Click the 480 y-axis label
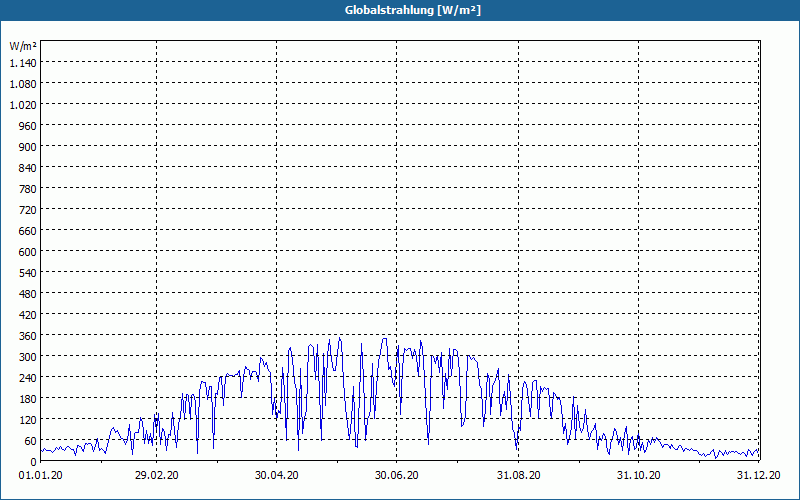Viewport: 800px width, 500px height. point(29,294)
